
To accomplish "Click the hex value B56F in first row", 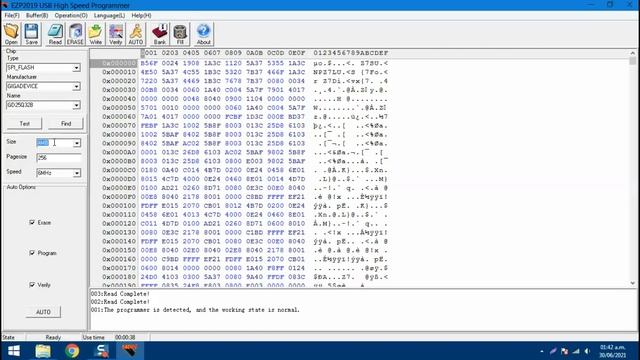I will (149, 63).
